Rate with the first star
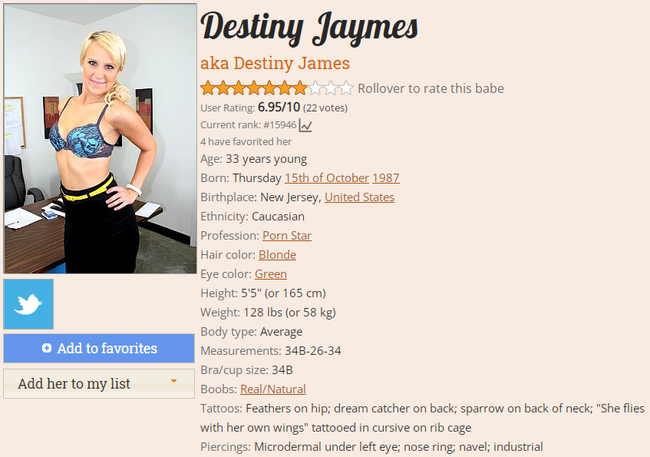 (x=208, y=88)
